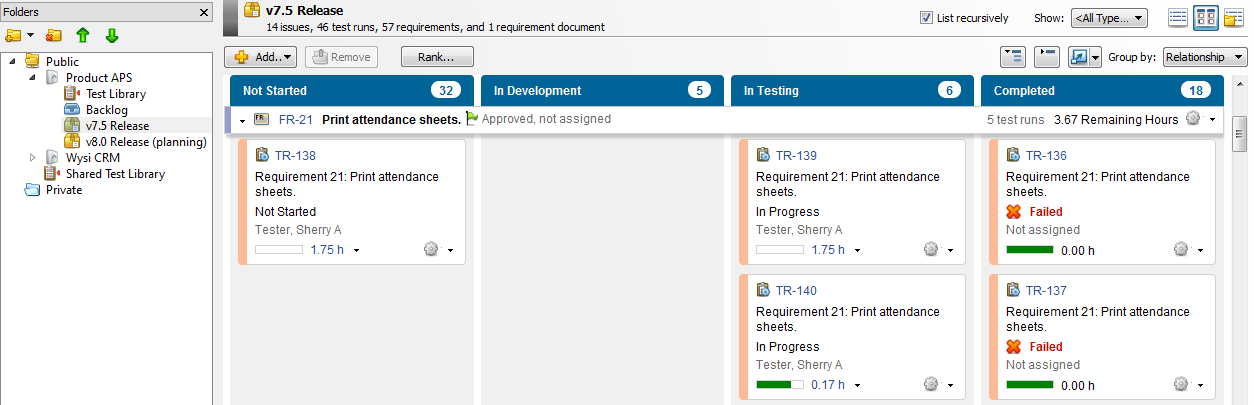
Task: Switch to list view icon
Action: [1178, 18]
